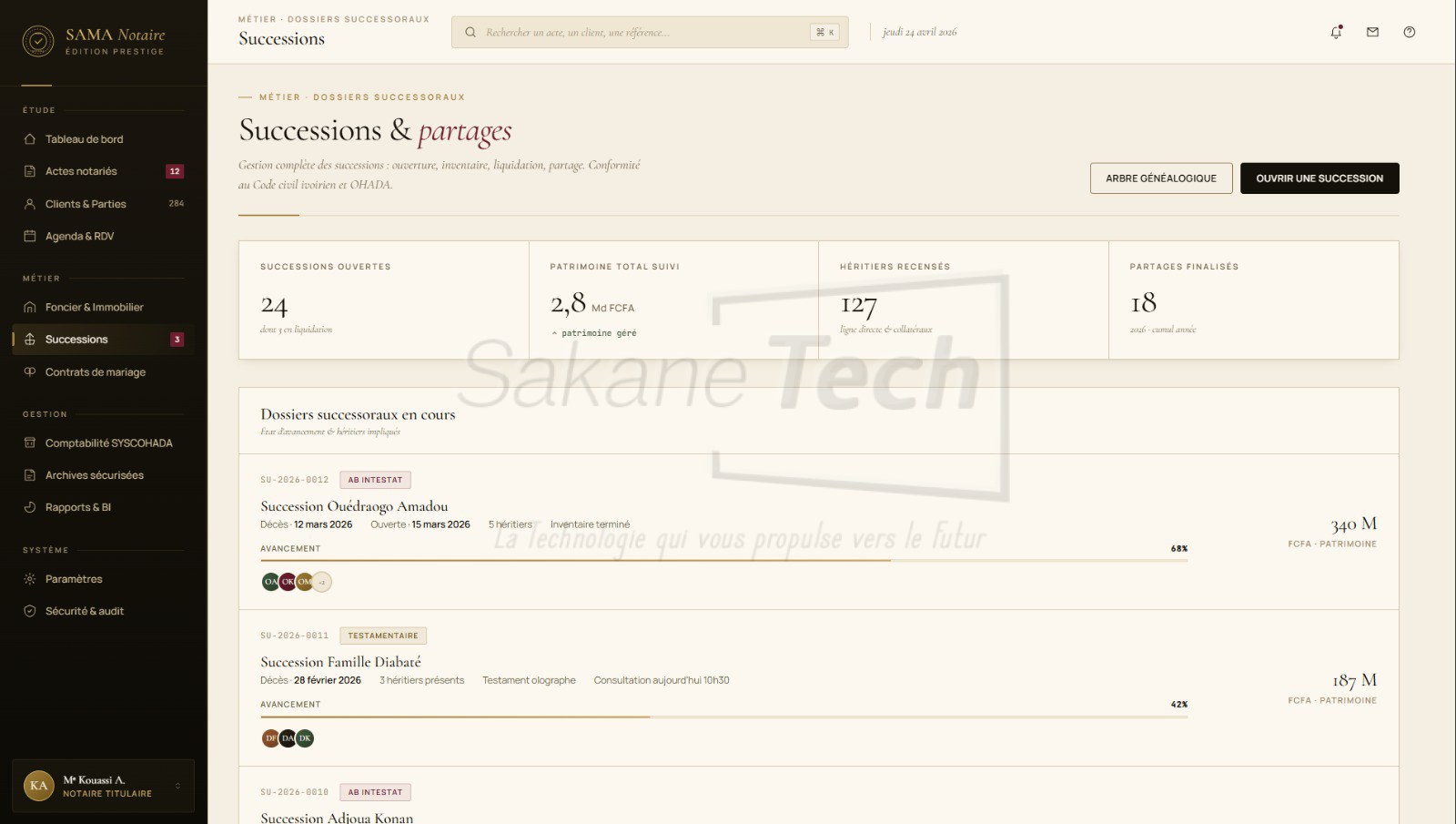Click the extra heirs overflow avatar for Ouédraogo
This screenshot has width=1456, height=824.
322,582
